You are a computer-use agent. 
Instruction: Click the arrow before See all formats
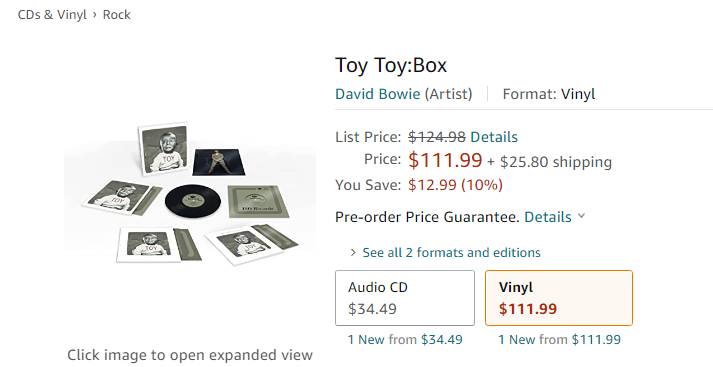coord(353,252)
